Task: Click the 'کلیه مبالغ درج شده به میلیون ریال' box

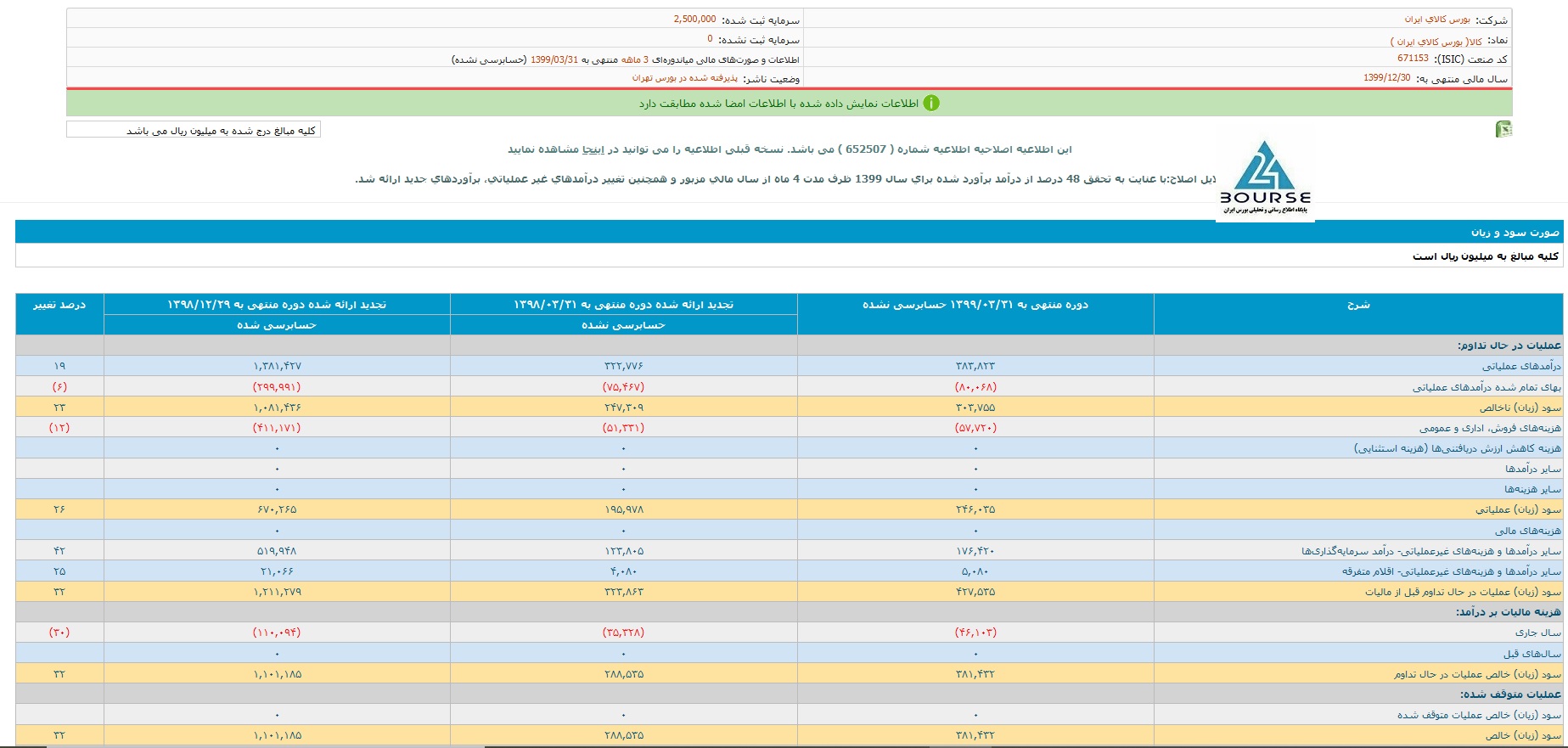Action: tap(194, 130)
